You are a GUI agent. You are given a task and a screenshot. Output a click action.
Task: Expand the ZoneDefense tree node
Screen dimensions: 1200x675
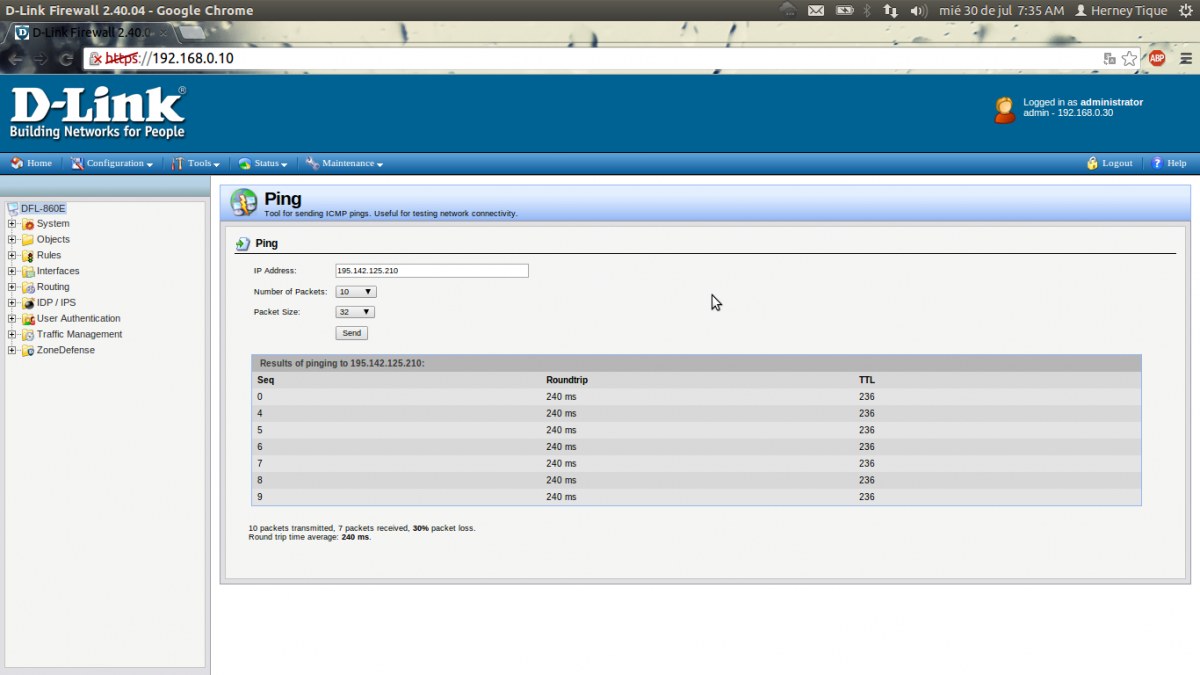click(x=12, y=350)
